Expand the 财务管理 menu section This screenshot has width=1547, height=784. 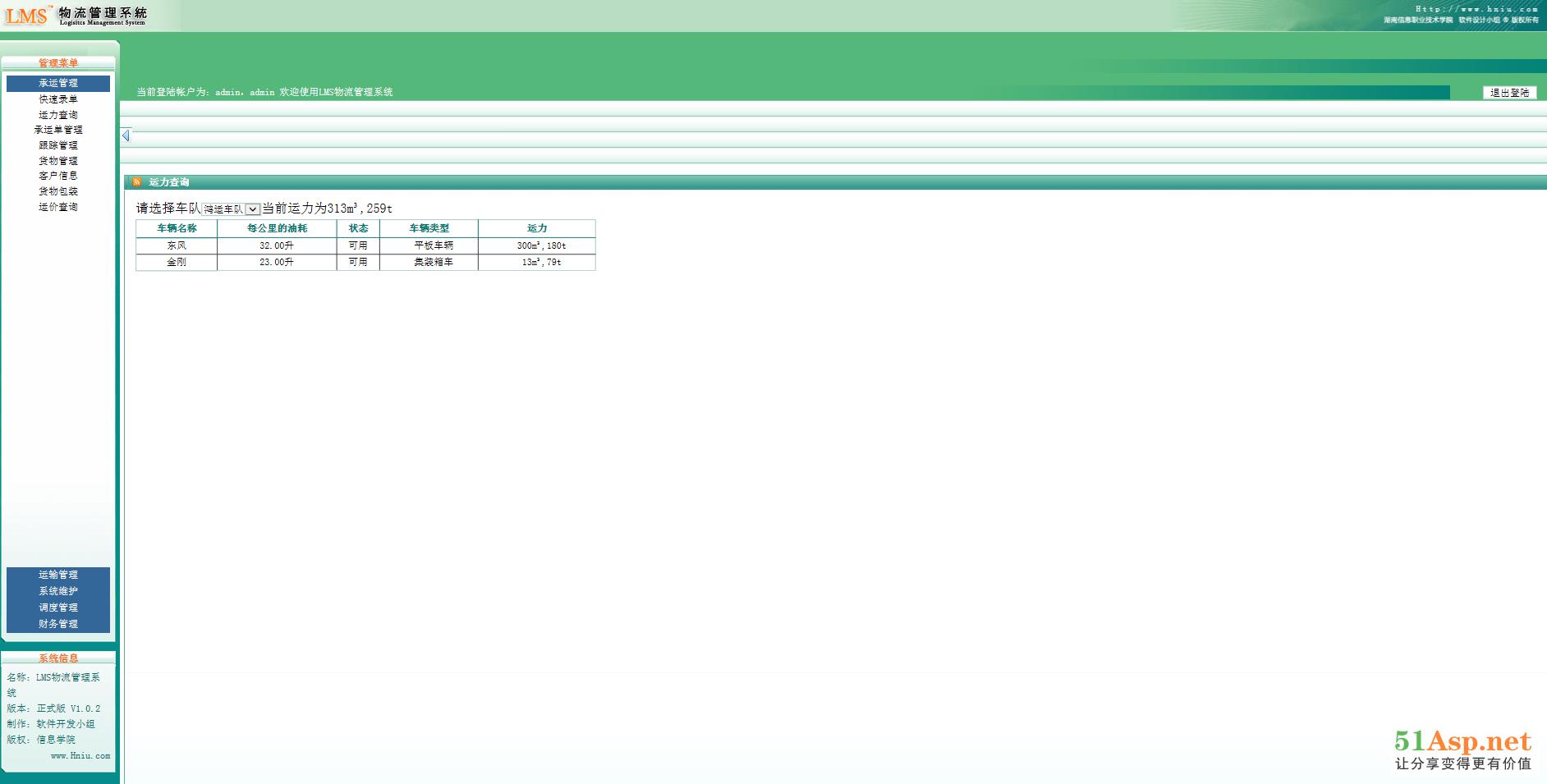click(58, 624)
